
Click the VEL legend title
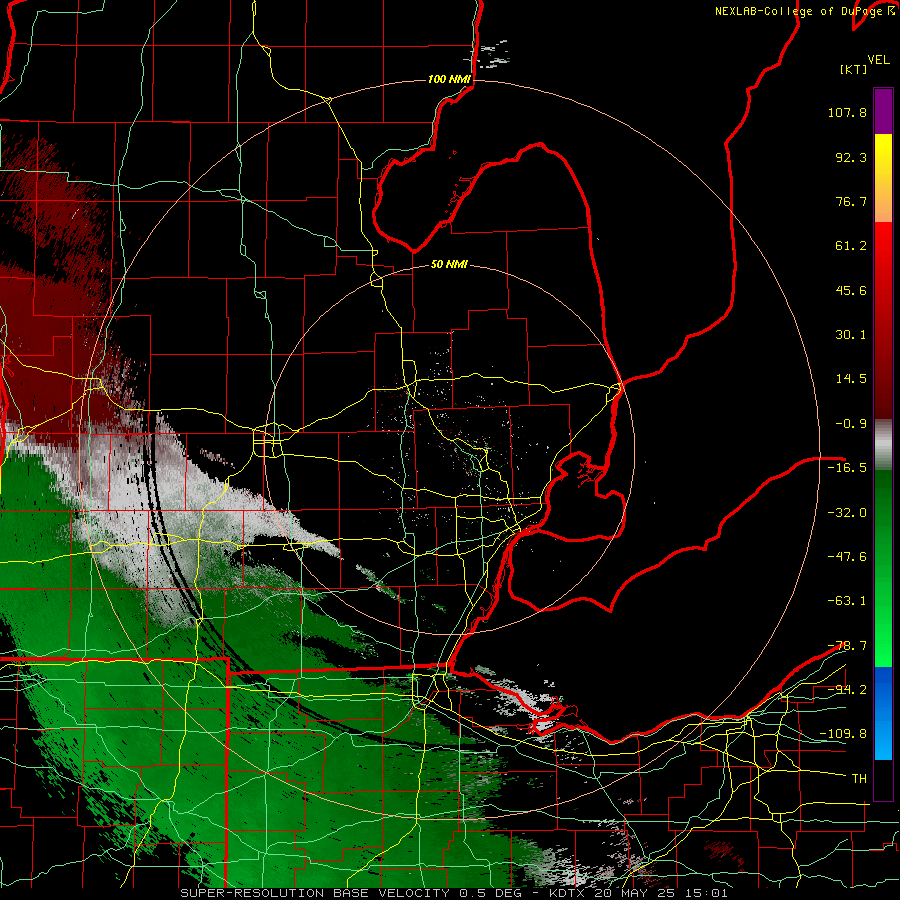point(878,60)
